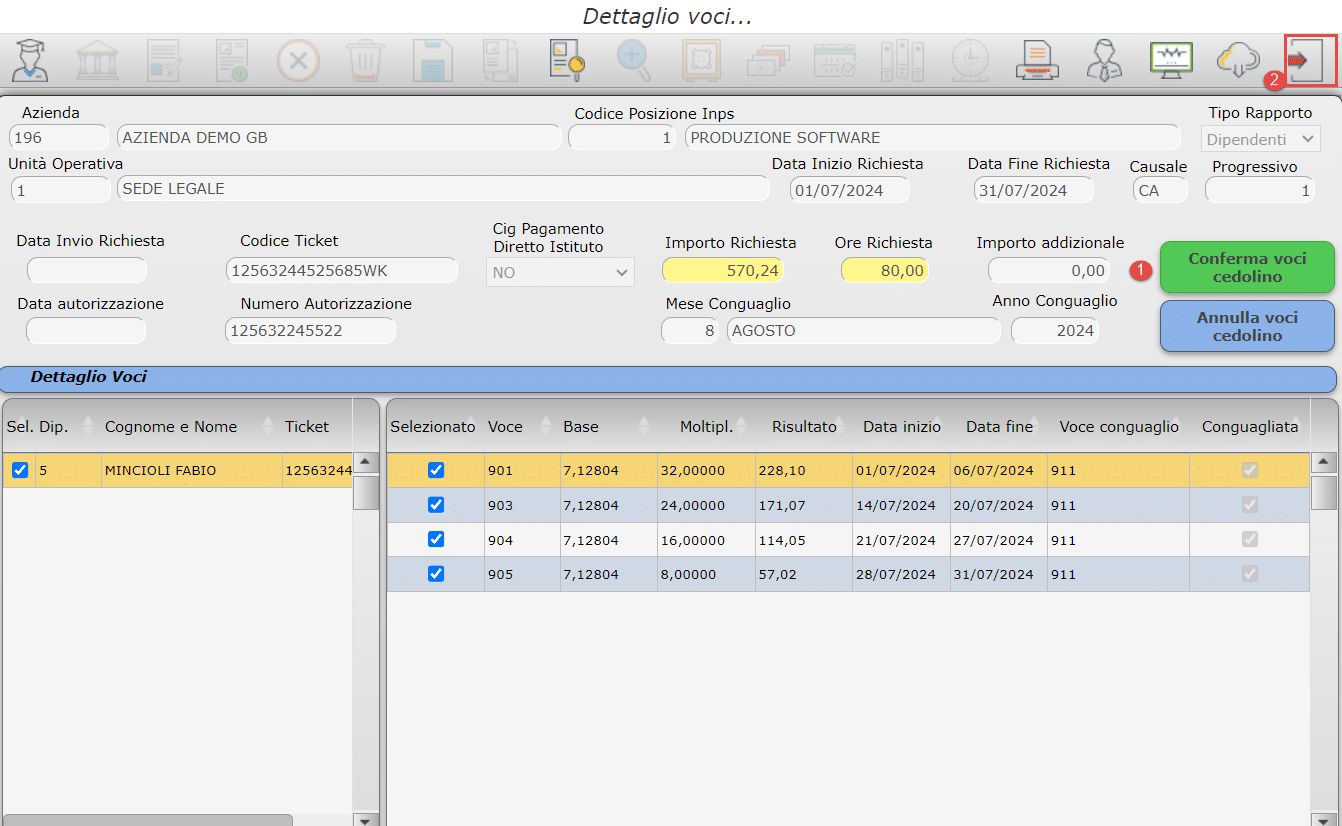Toggle the employee checkbox for MINCIOLI FABIO
Viewport: 1342px width, 826px height.
tap(19, 470)
